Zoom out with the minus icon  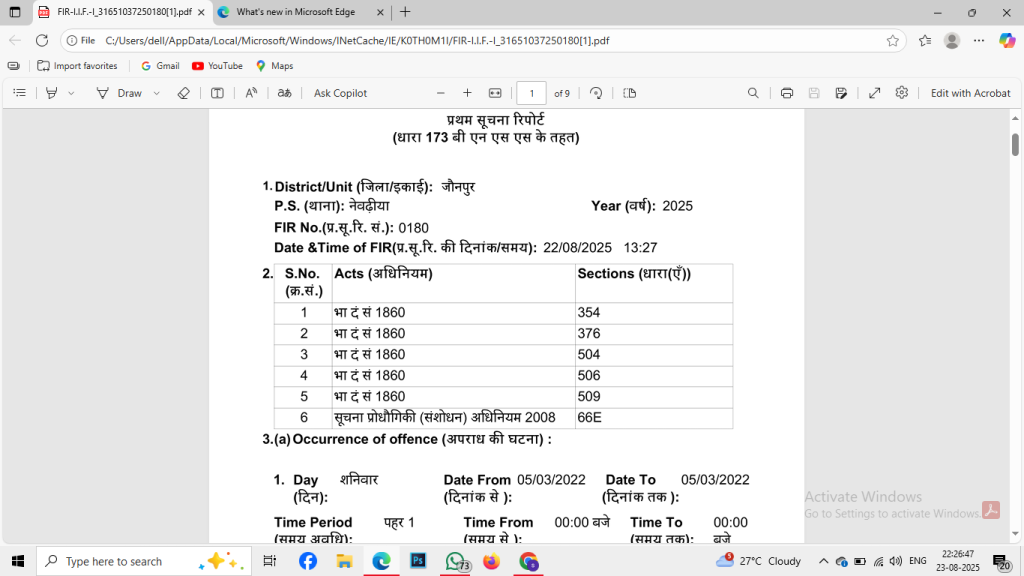pos(440,93)
